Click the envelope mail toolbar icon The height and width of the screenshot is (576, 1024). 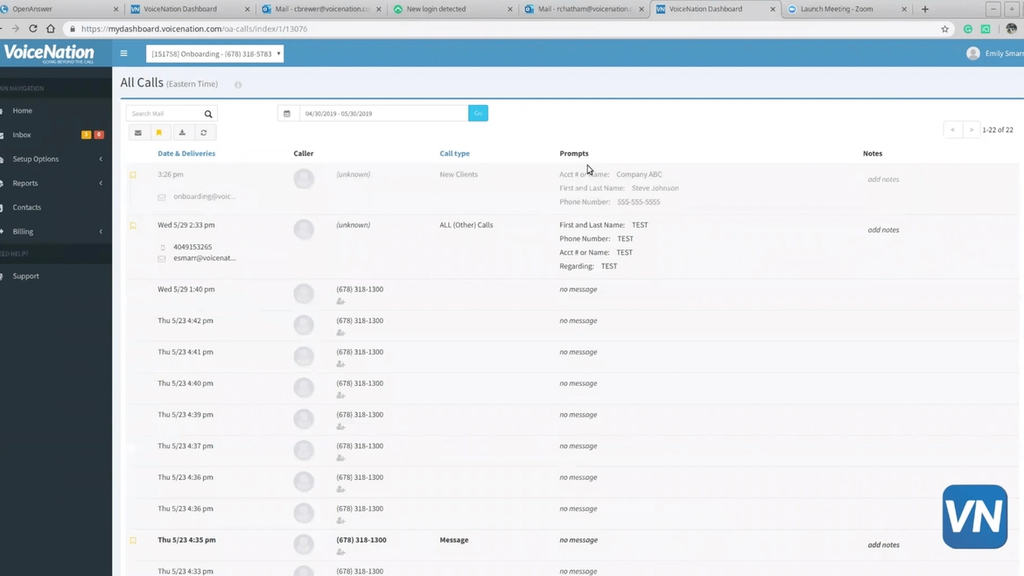tap(138, 133)
